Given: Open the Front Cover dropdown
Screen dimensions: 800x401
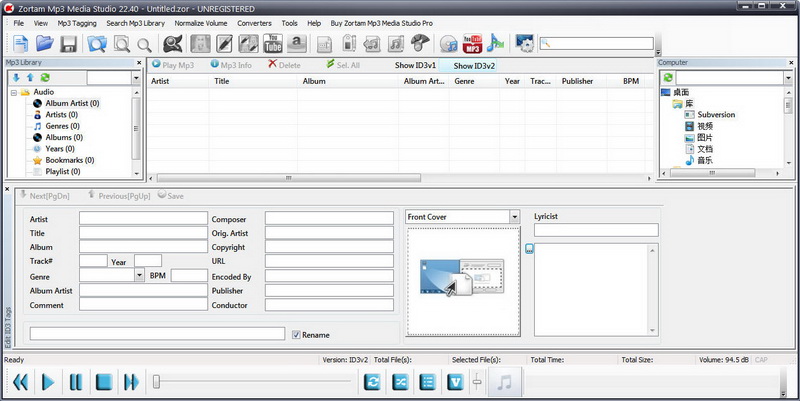Looking at the screenshot, I should (514, 217).
